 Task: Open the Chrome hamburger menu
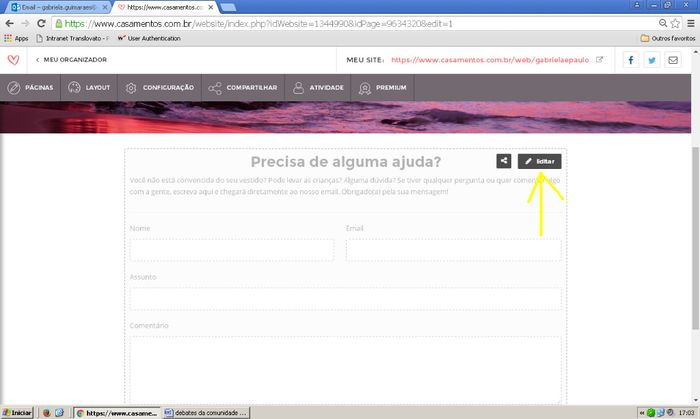pos(691,23)
